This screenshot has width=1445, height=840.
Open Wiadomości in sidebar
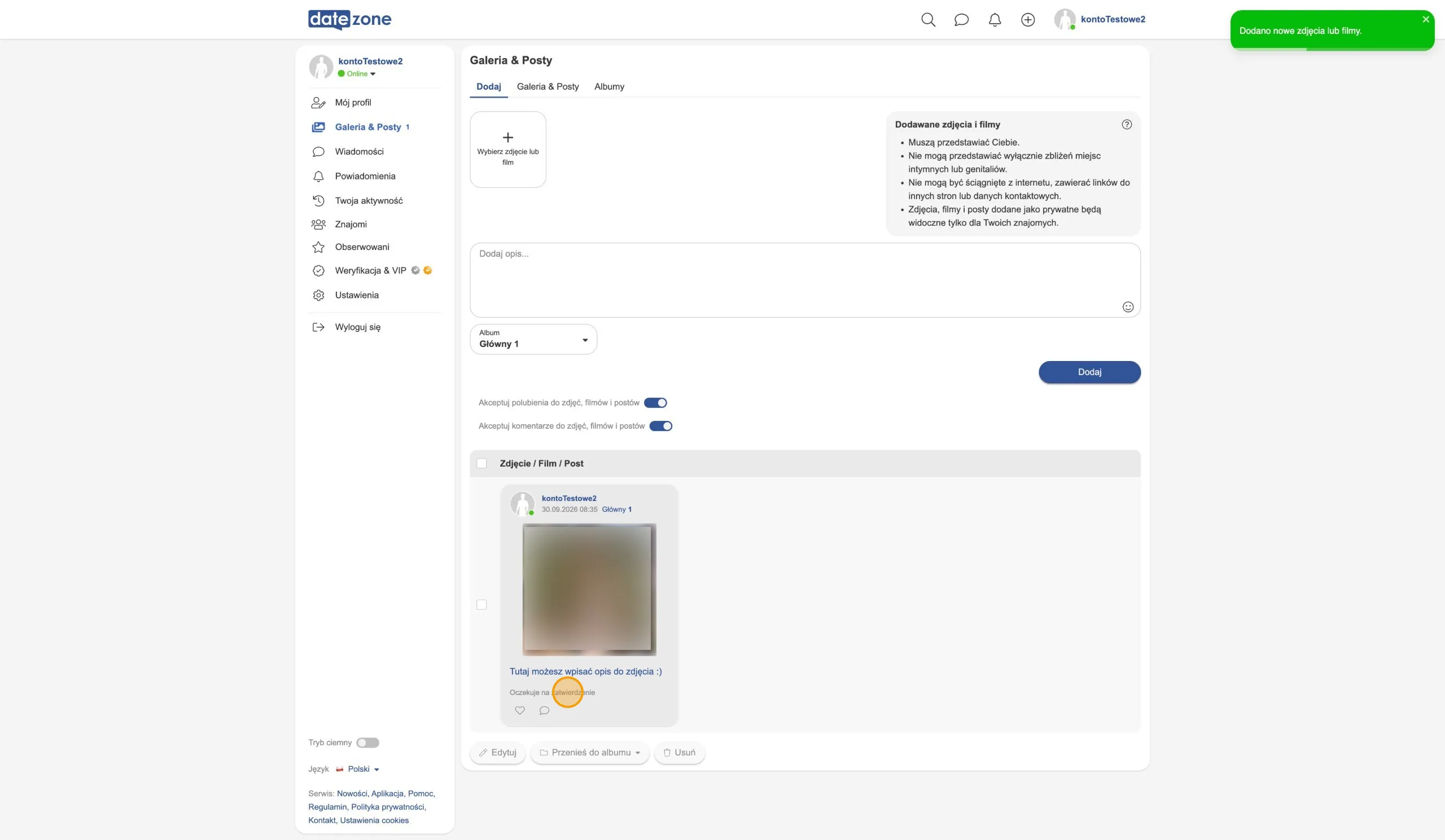359,151
